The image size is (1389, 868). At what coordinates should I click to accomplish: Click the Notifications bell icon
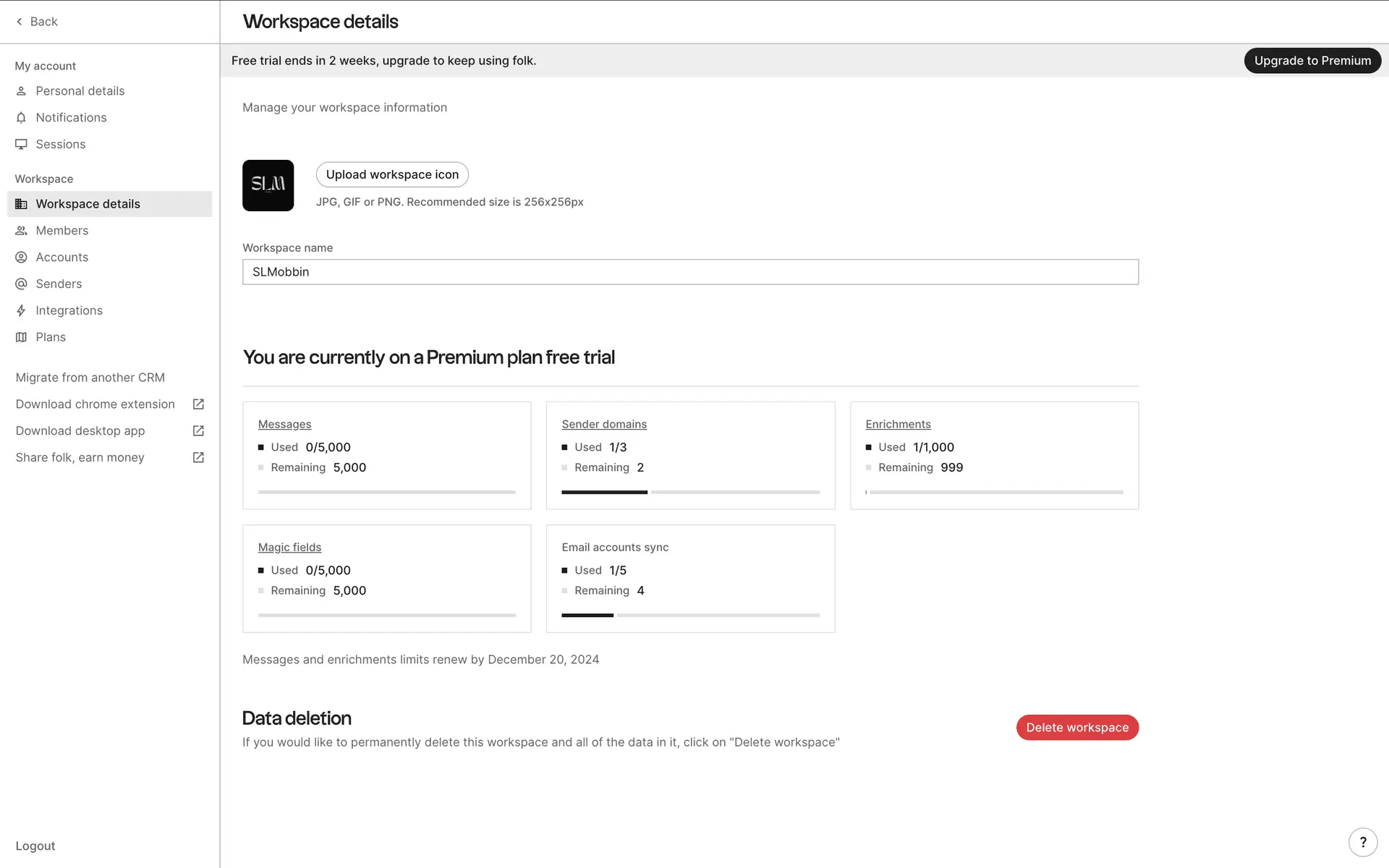click(21, 118)
